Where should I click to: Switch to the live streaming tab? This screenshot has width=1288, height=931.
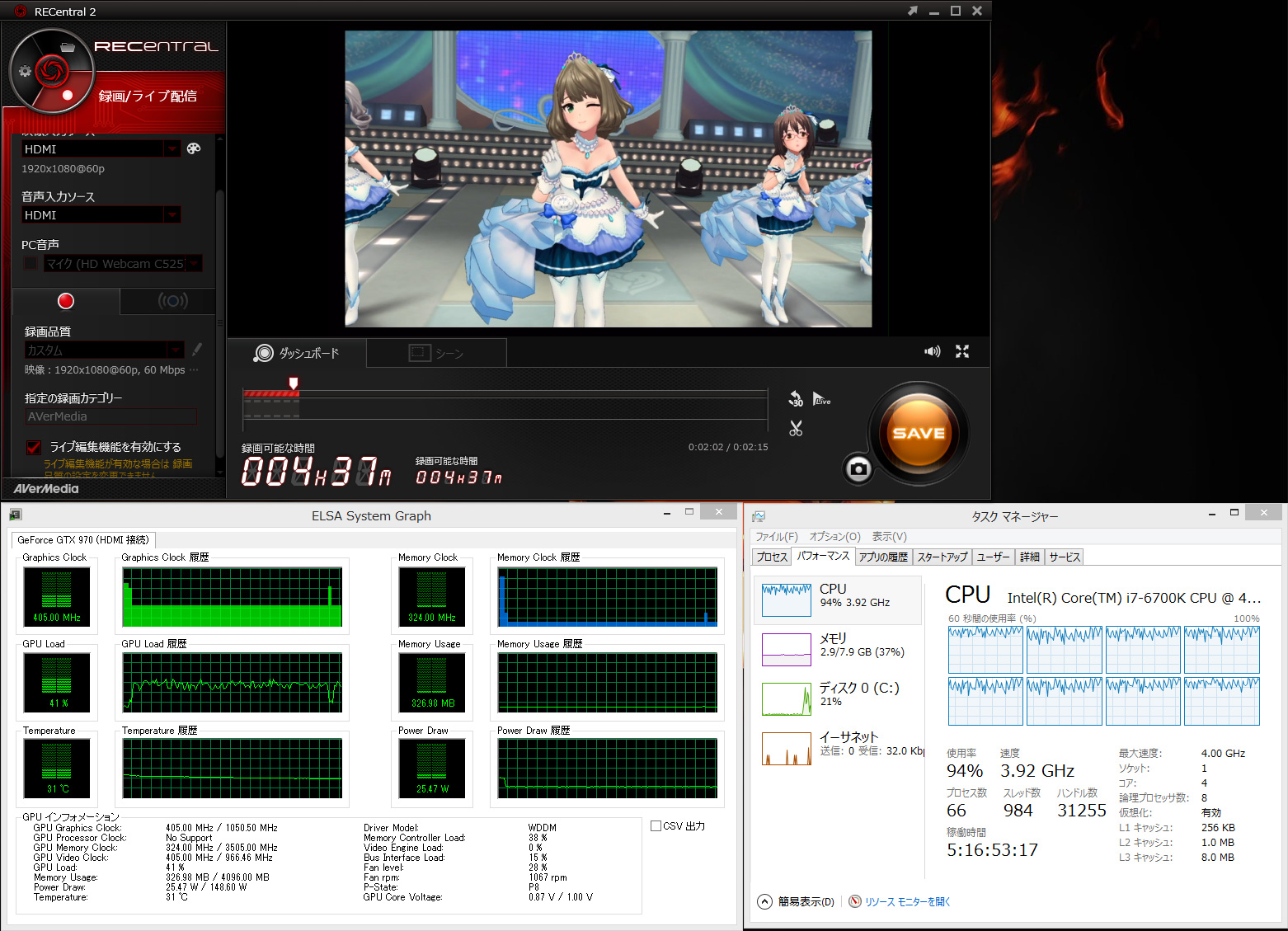[172, 301]
